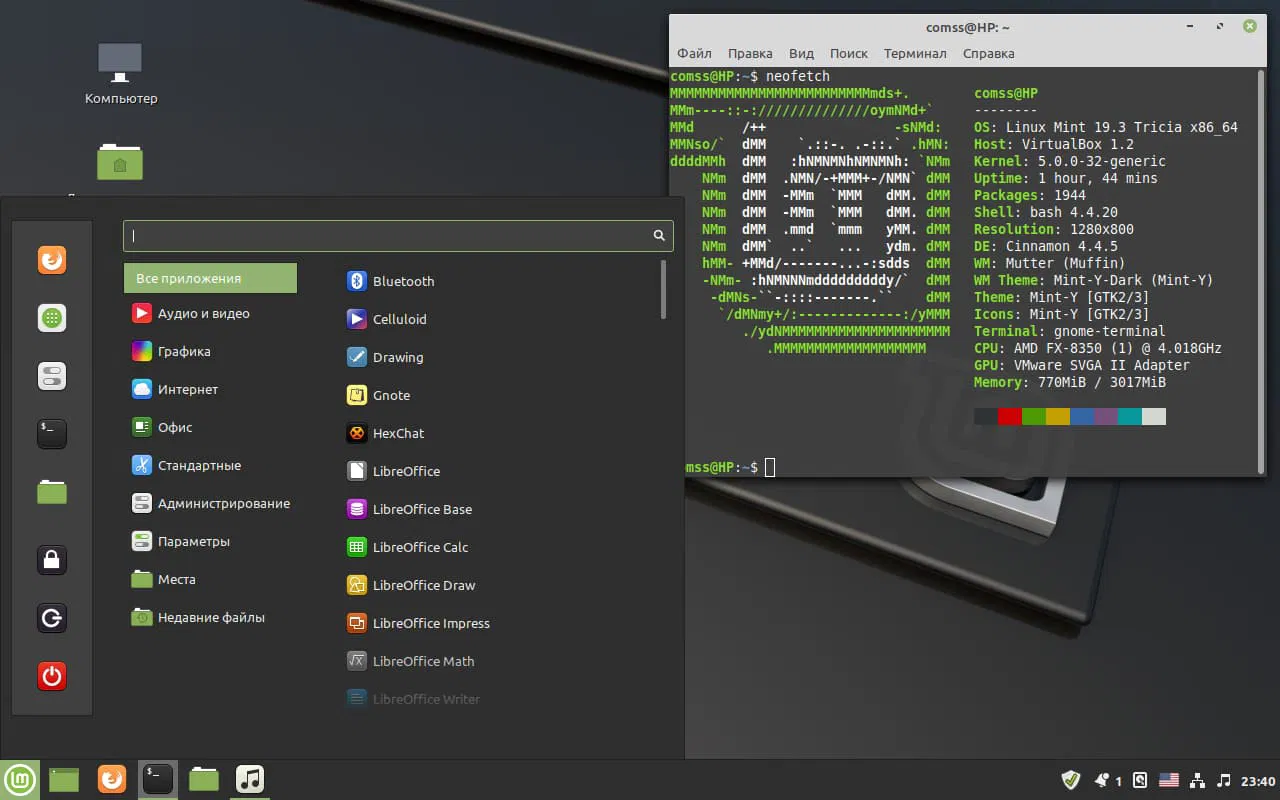Viewport: 1280px width, 800px height.
Task: Open HexChat from the applications list
Action: 396,433
